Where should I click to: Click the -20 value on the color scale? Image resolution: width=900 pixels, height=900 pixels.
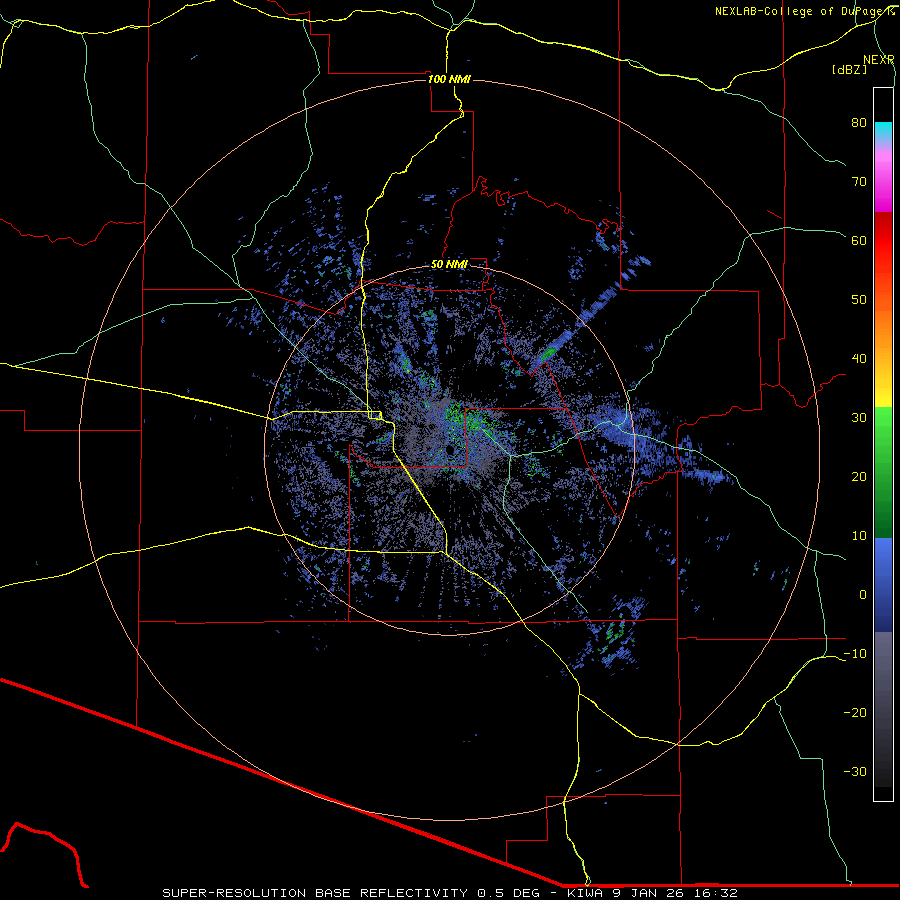(x=855, y=712)
